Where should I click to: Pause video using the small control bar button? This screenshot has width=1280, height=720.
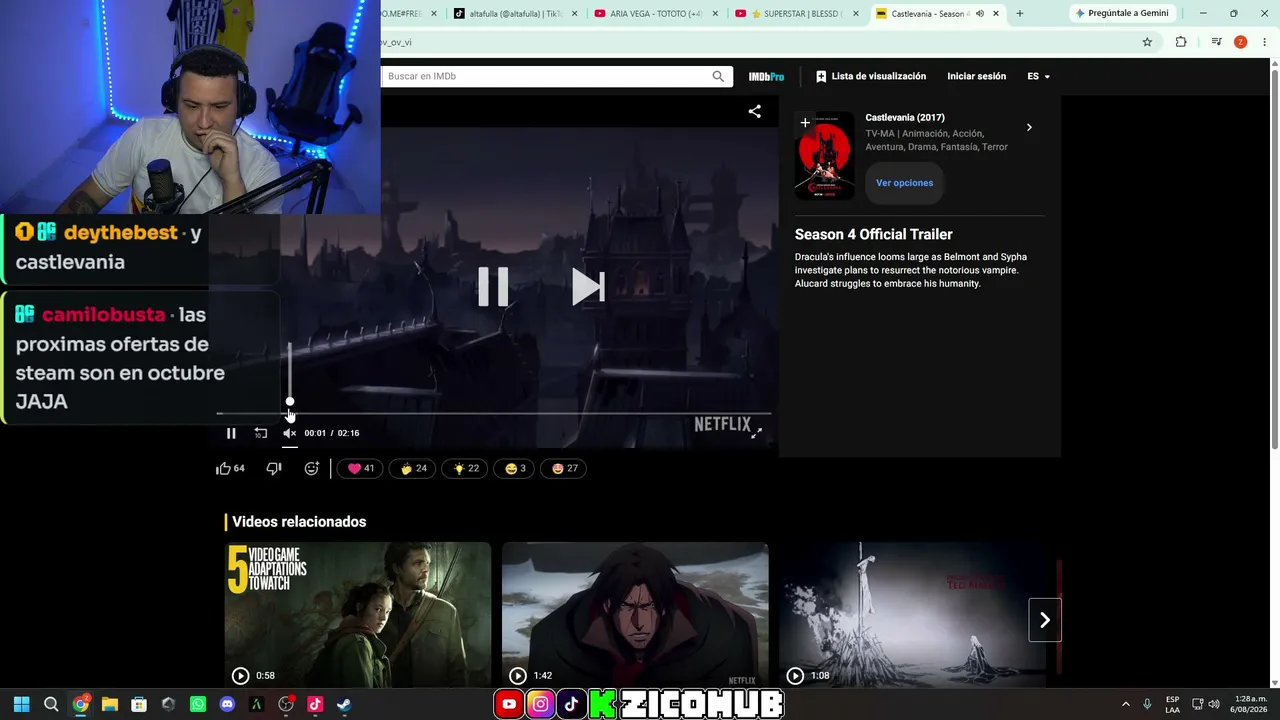231,433
